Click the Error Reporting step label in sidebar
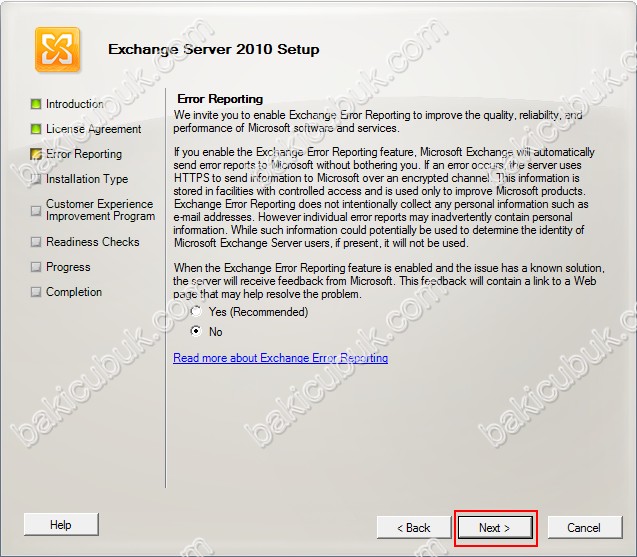637x557 pixels. coord(84,154)
